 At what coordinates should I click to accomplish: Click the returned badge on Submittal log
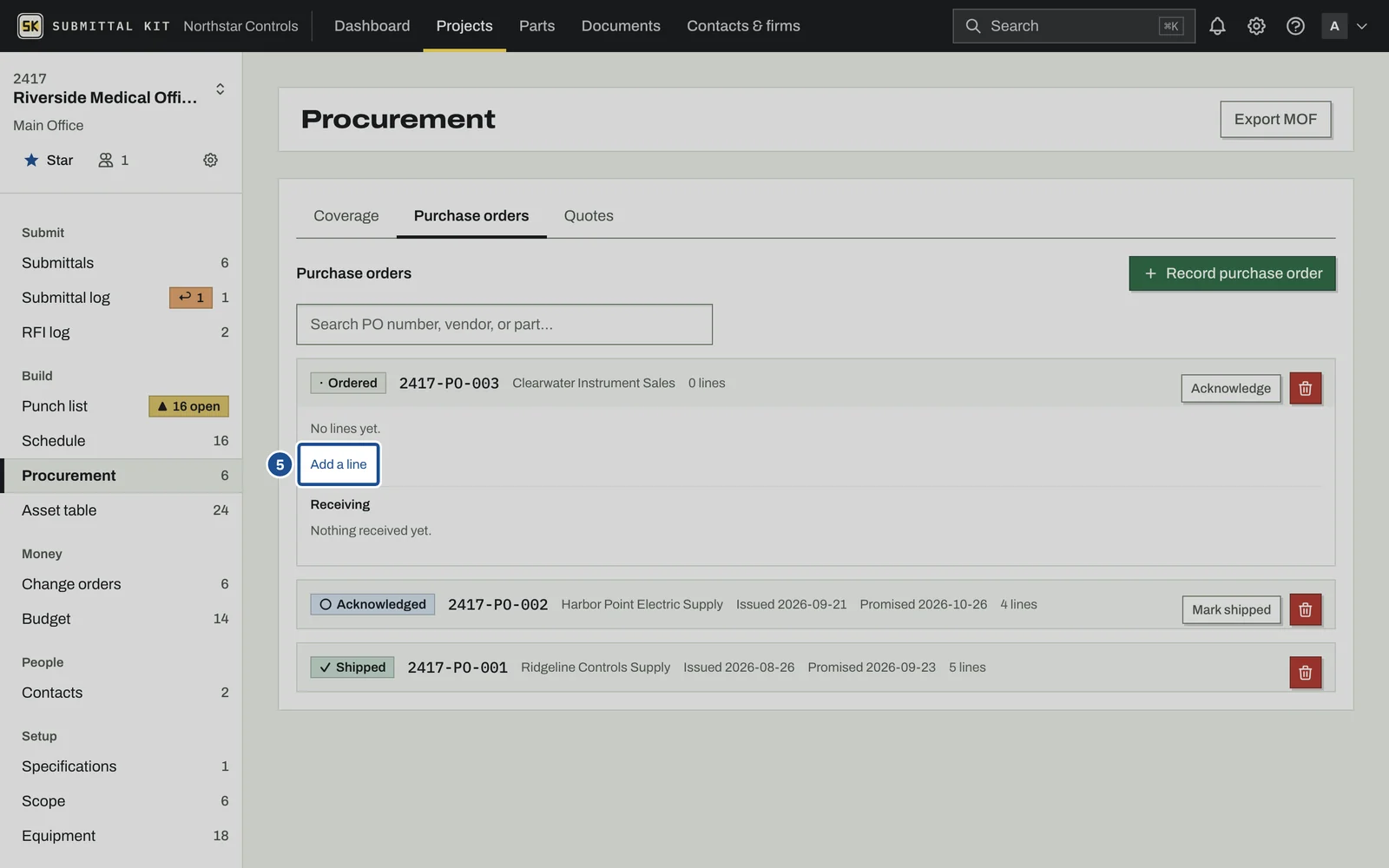click(x=191, y=298)
